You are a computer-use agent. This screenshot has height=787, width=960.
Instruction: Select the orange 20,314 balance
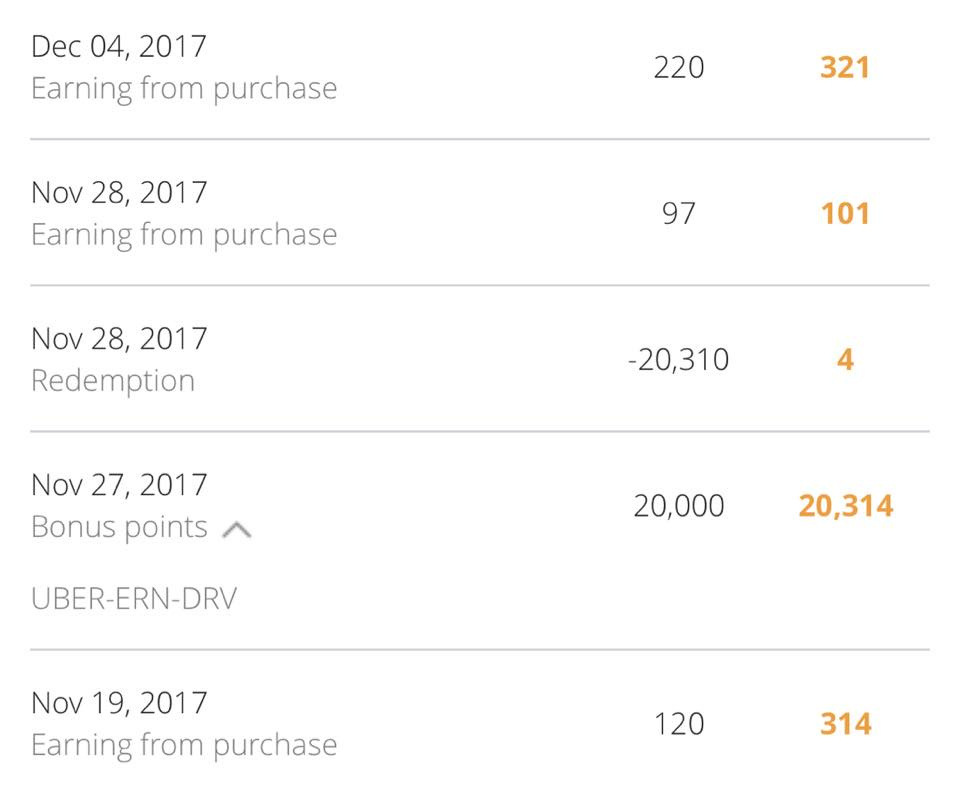tap(844, 505)
